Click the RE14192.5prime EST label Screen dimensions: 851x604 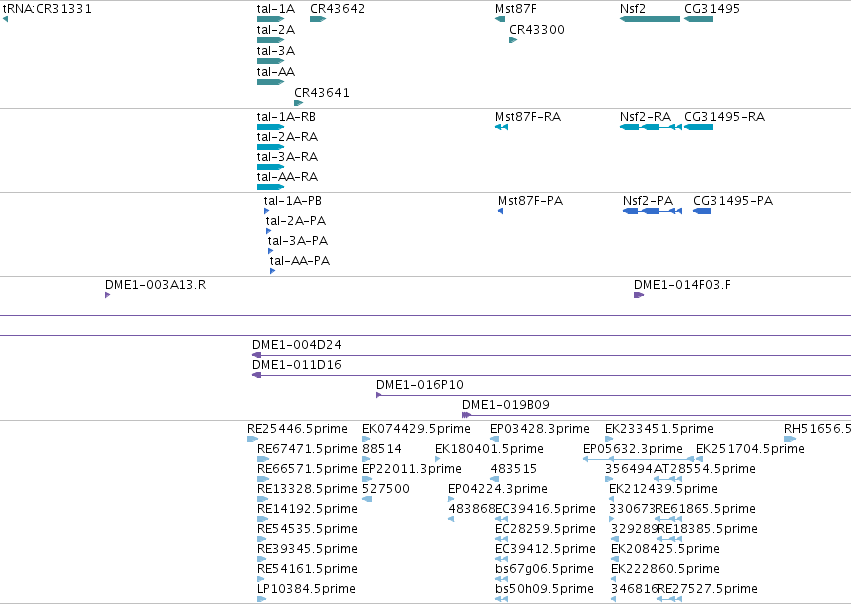[307, 509]
